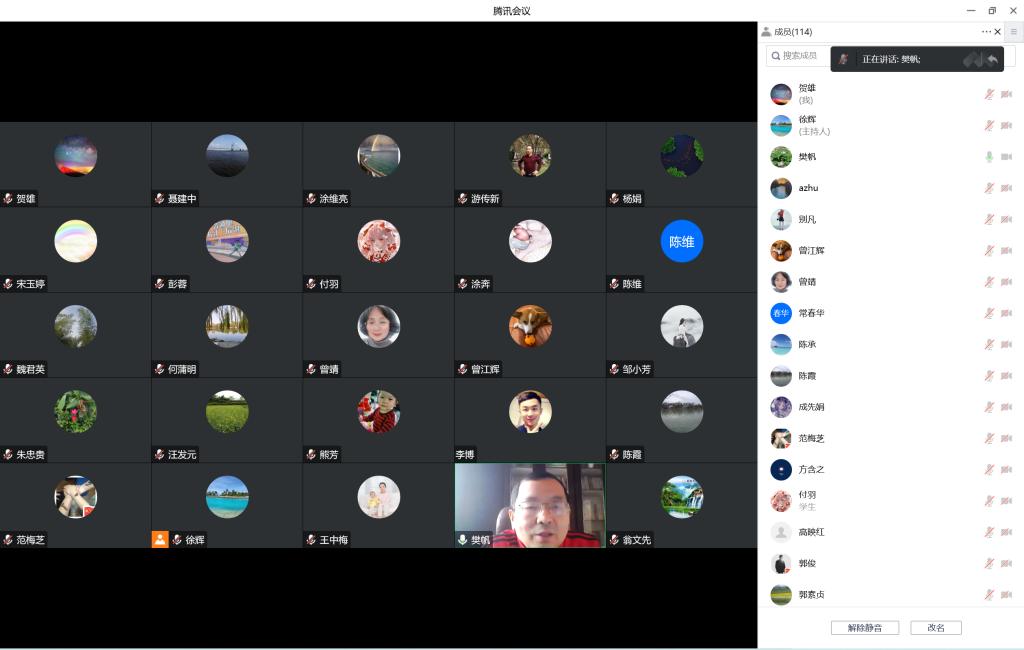
Task: Click the green microphone icon for 樊帆
Action: [x=989, y=157]
